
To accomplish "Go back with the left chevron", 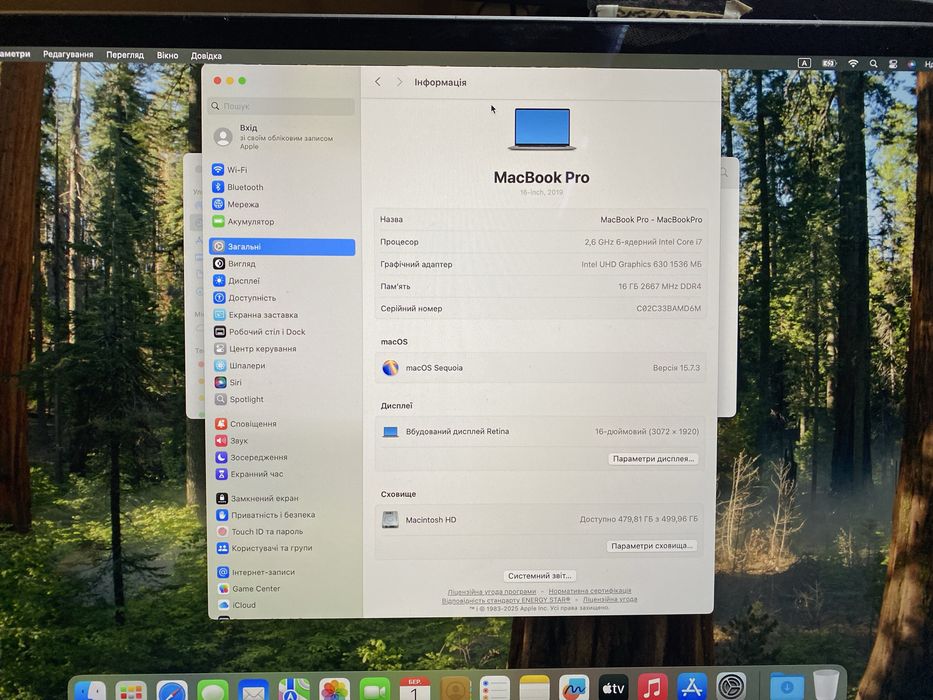I will pyautogui.click(x=378, y=82).
